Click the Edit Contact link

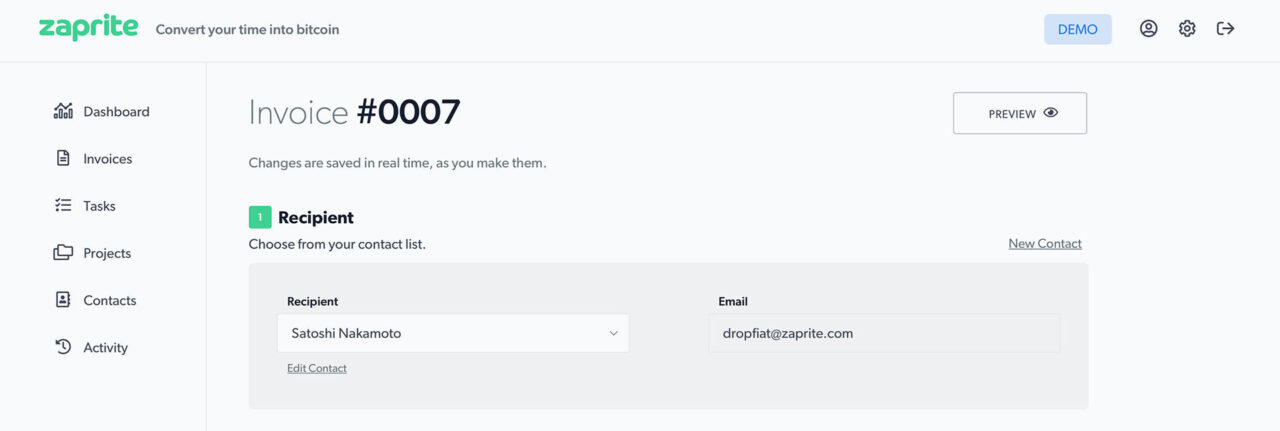coord(317,368)
